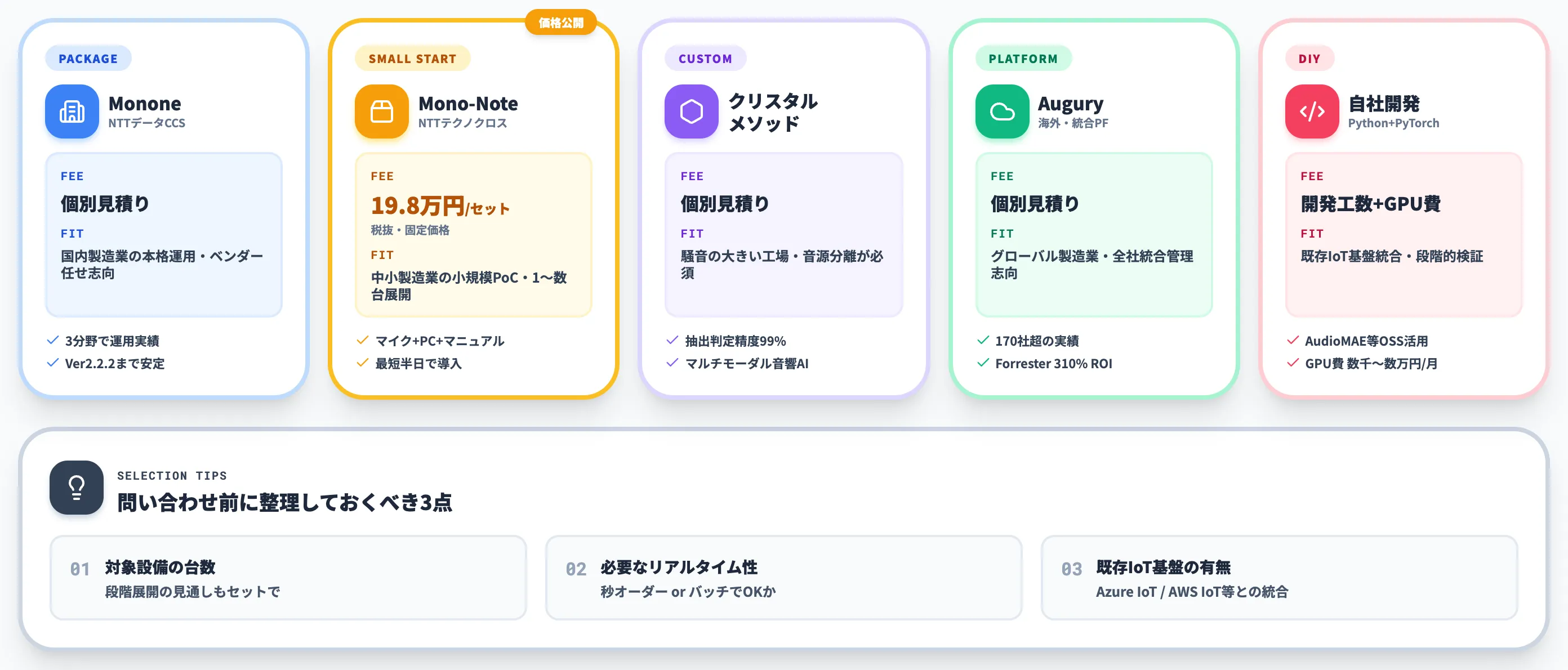Image resolution: width=1568 pixels, height=670 pixels.
Task: Click Azure IoT / AWS IoT等との統合 text
Action: 1192,592
